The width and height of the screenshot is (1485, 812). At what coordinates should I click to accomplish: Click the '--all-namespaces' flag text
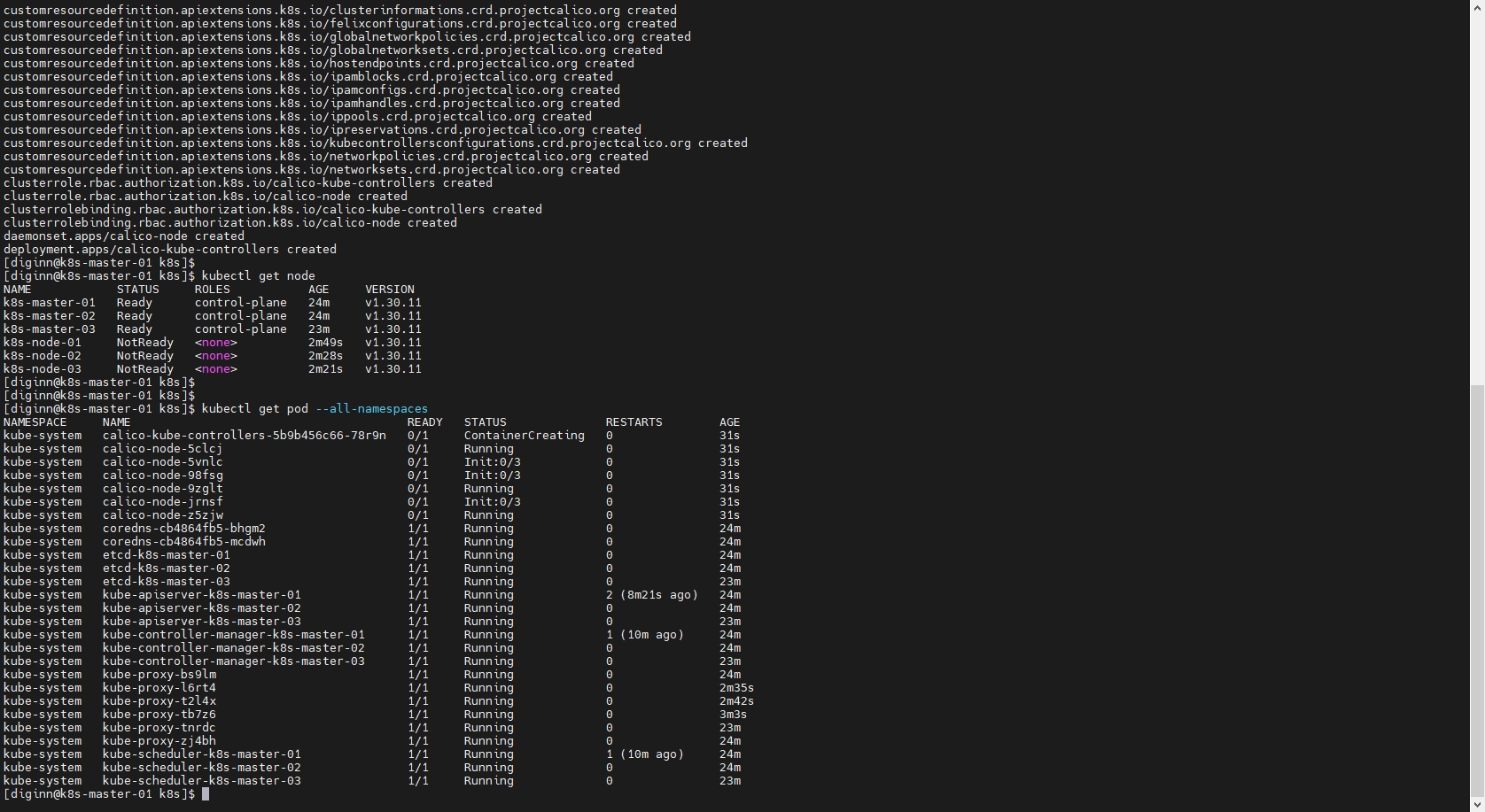point(371,409)
